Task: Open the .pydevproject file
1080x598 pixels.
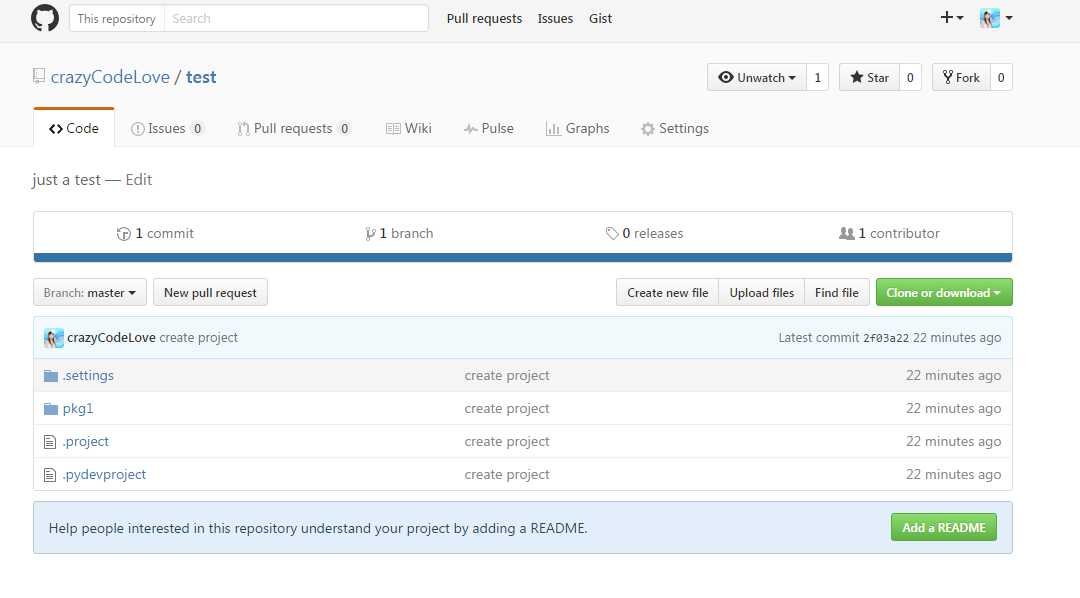Action: [x=104, y=475]
